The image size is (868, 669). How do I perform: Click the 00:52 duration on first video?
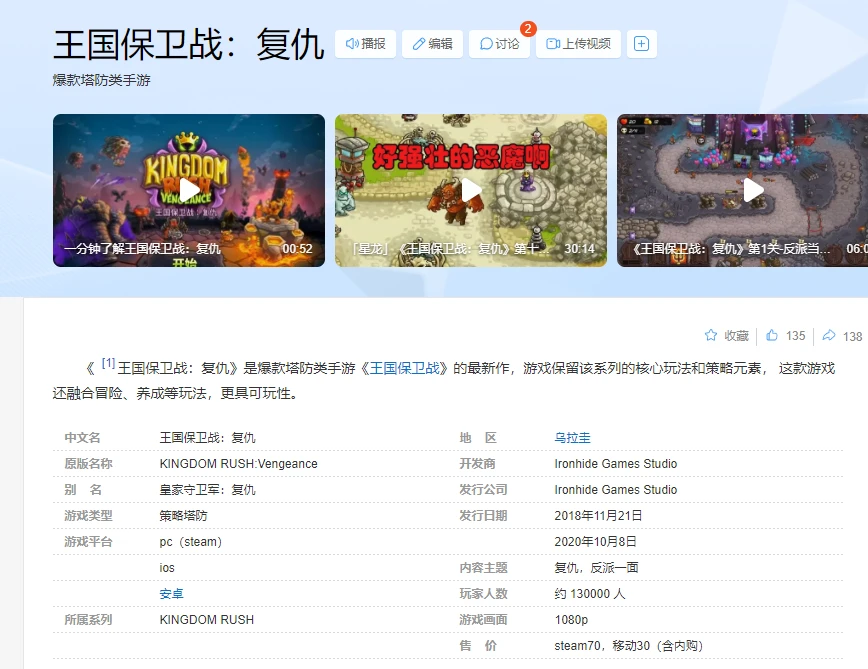pos(298,249)
